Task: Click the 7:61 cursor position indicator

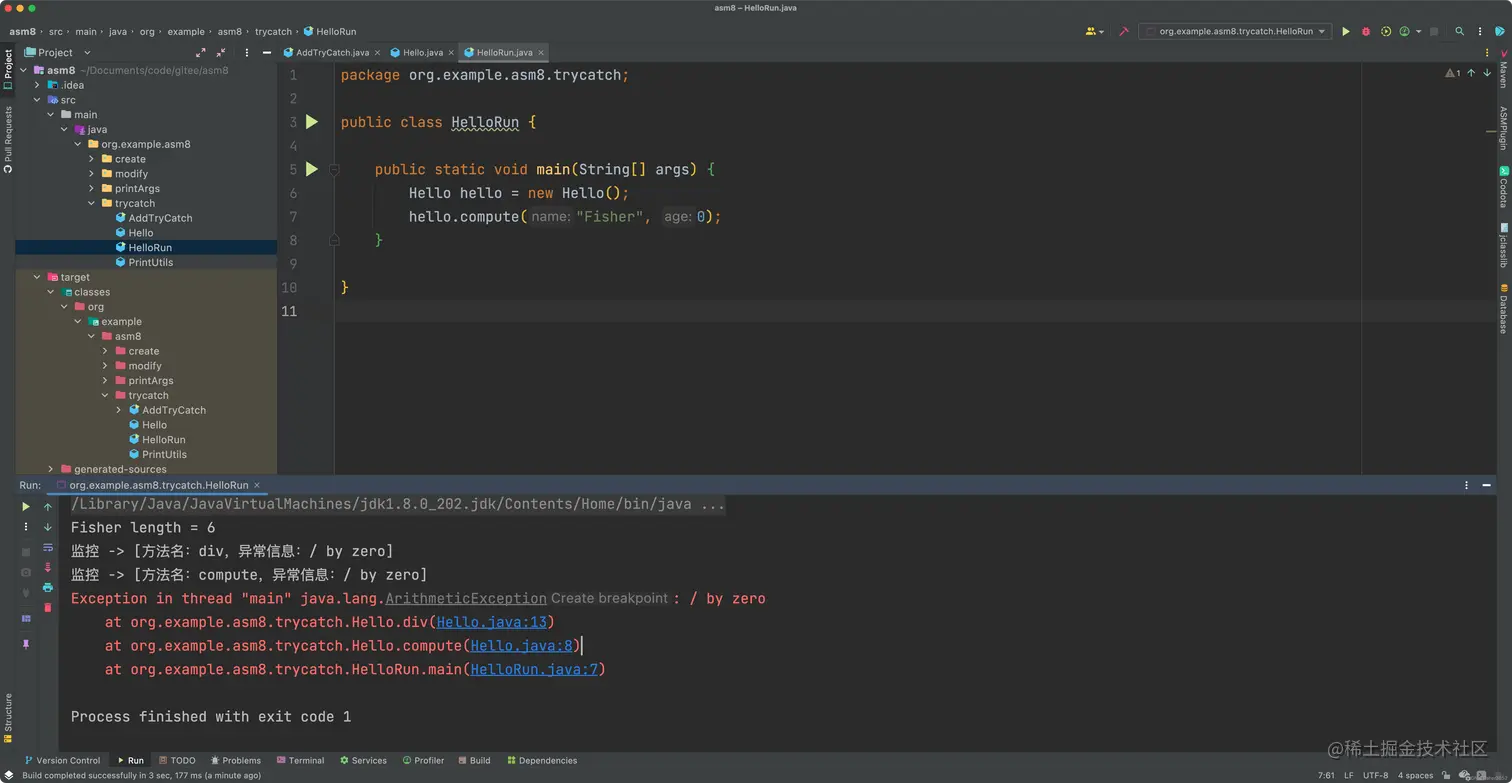Action: point(1326,775)
